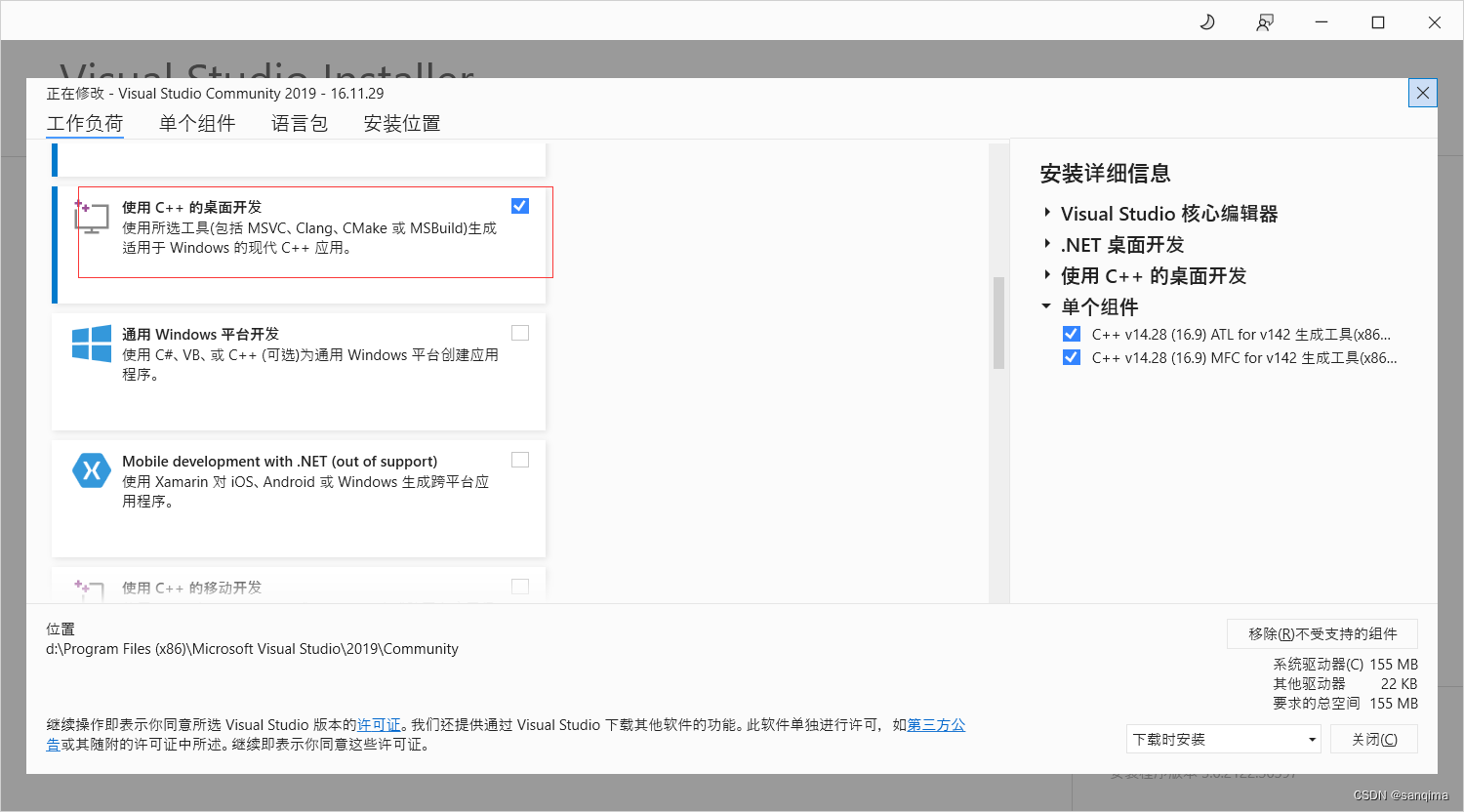The width and height of the screenshot is (1464, 812).
Task: Uncheck C++ v14.28 MFC for v142 component
Action: click(1072, 357)
